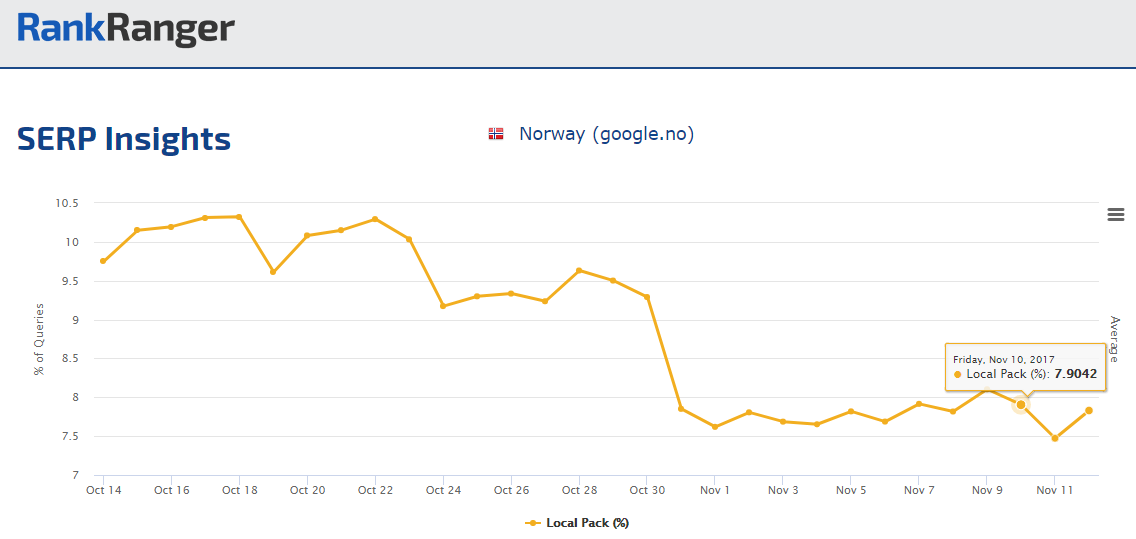
Task: Select the Oct 24 data point
Action: point(443,306)
